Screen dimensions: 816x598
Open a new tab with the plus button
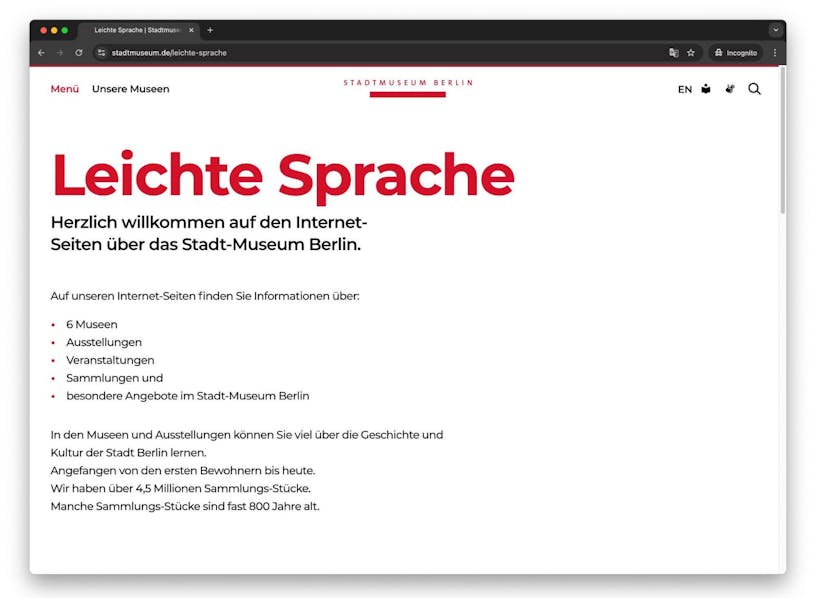(210, 30)
